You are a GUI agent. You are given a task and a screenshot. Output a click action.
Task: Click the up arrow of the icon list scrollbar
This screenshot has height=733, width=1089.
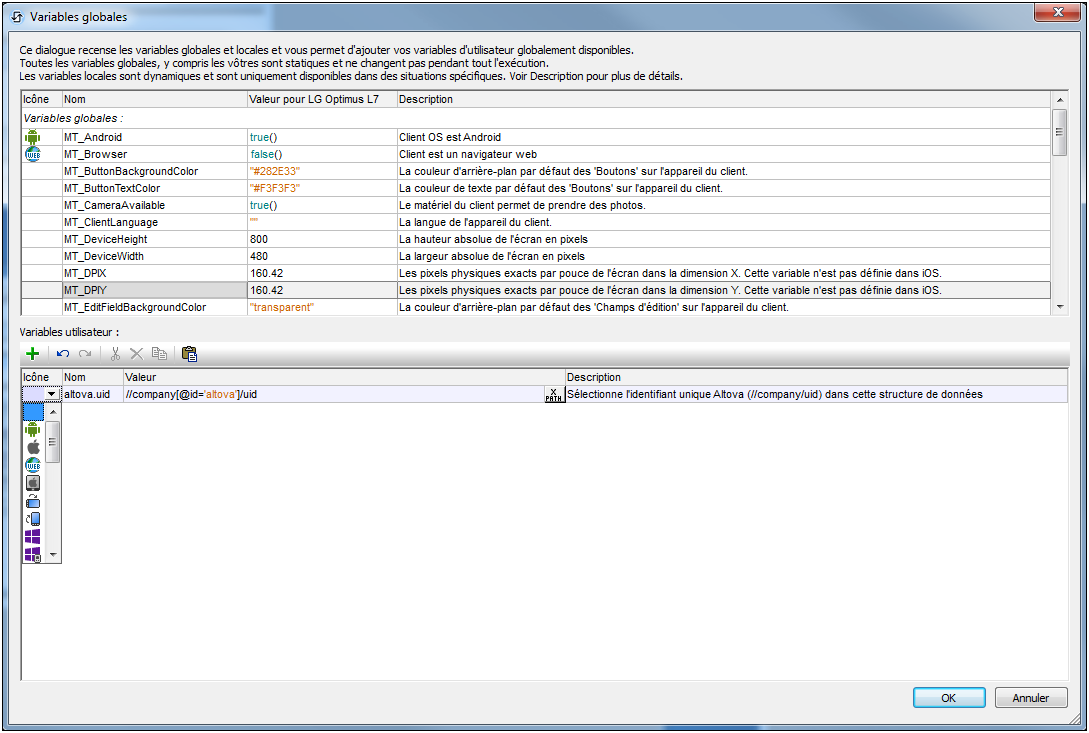point(54,411)
